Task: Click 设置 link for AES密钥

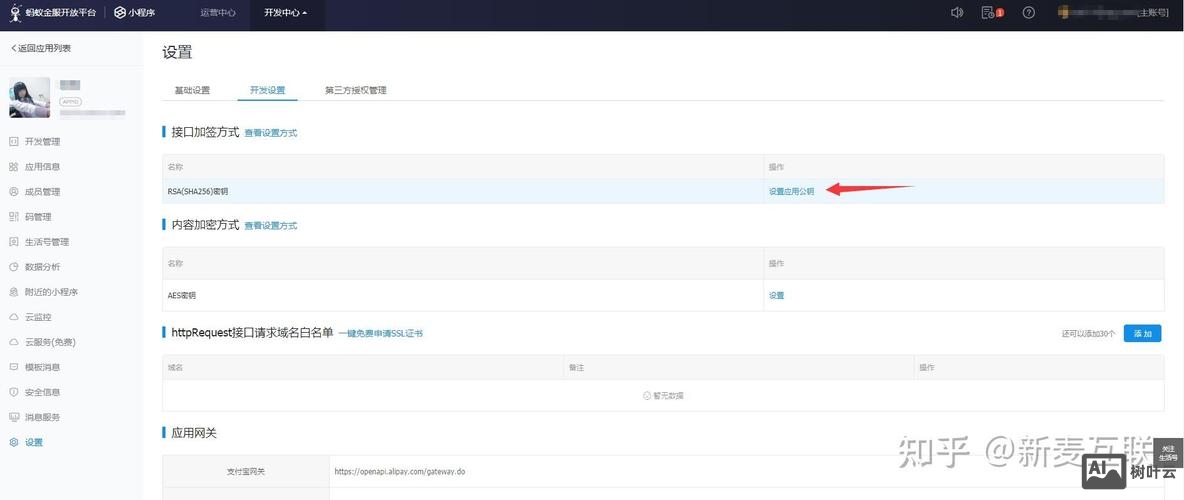Action: click(x=776, y=295)
